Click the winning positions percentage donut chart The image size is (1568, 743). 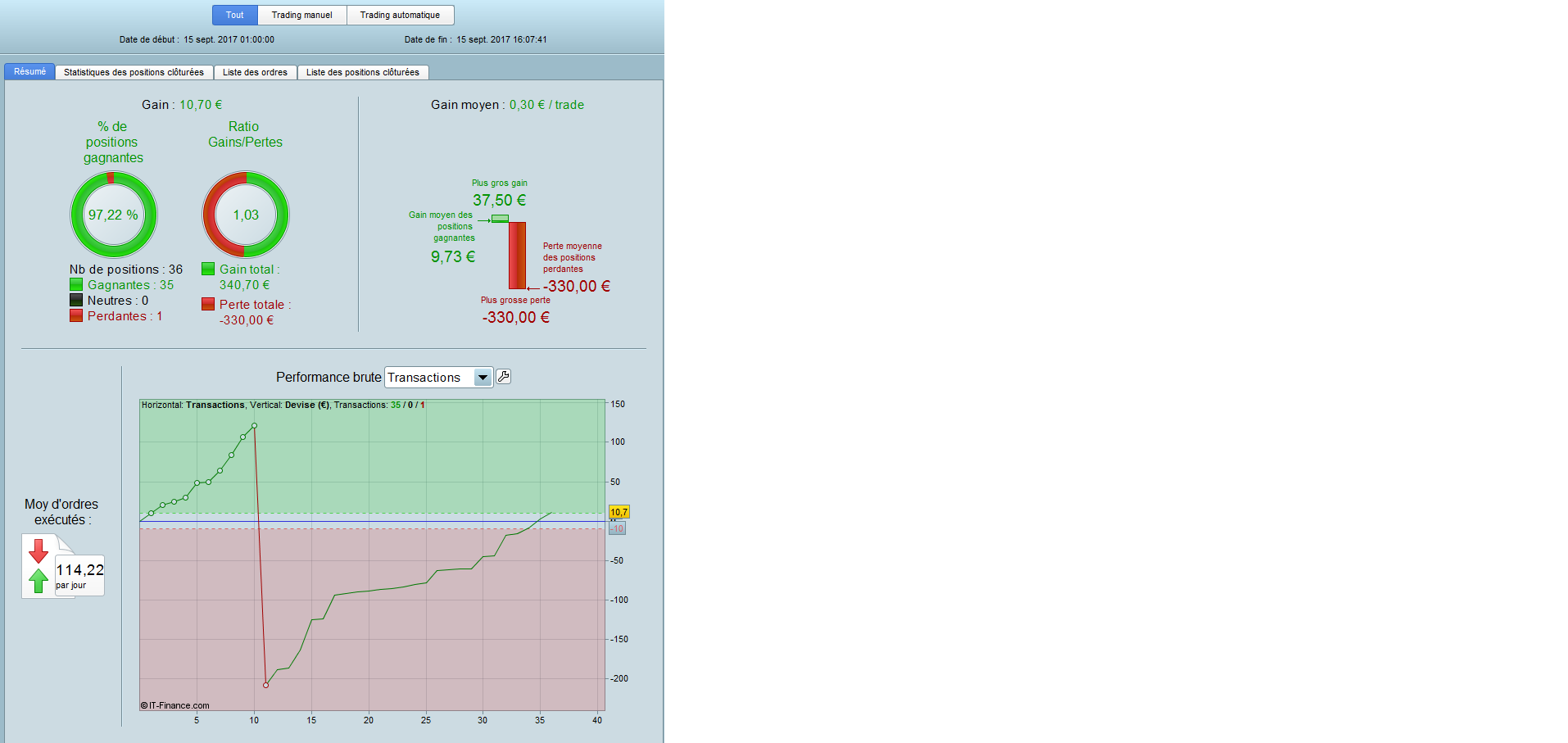(114, 215)
